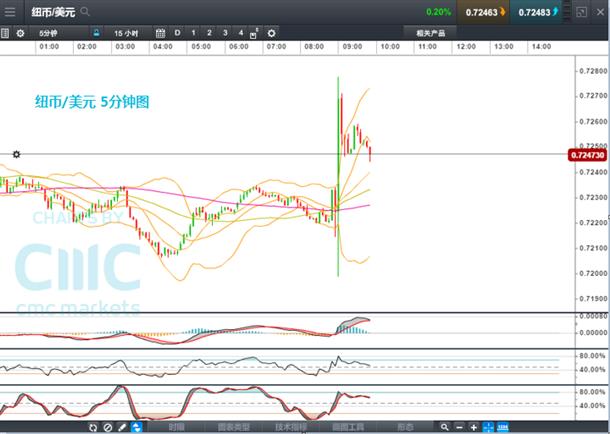Toggle the blue crosshair icon
Screen dimensions: 610x434
click(x=488, y=427)
